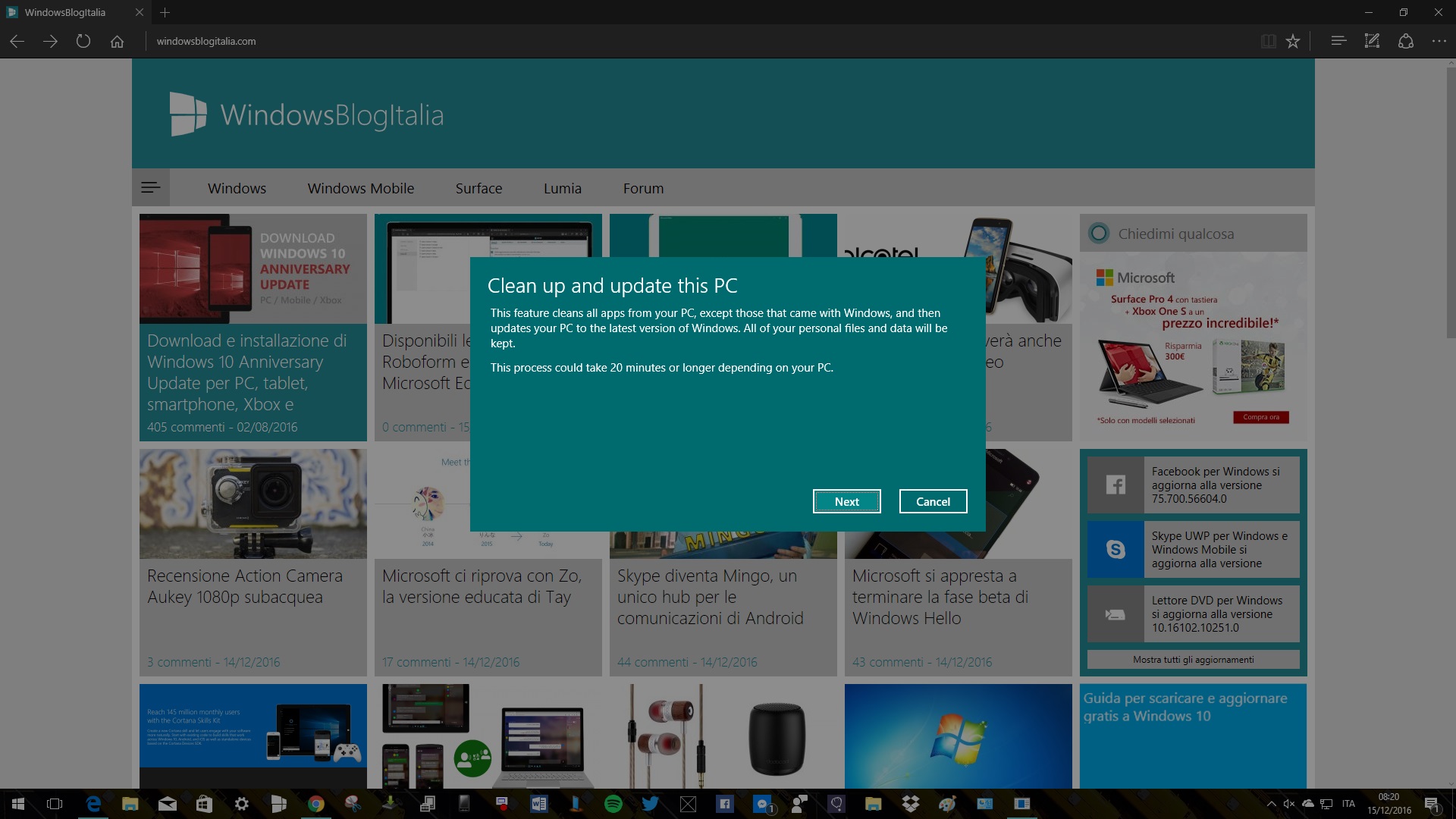Open Messenger from the taskbar
Screen dimensions: 1456x819
pyautogui.click(x=762, y=804)
